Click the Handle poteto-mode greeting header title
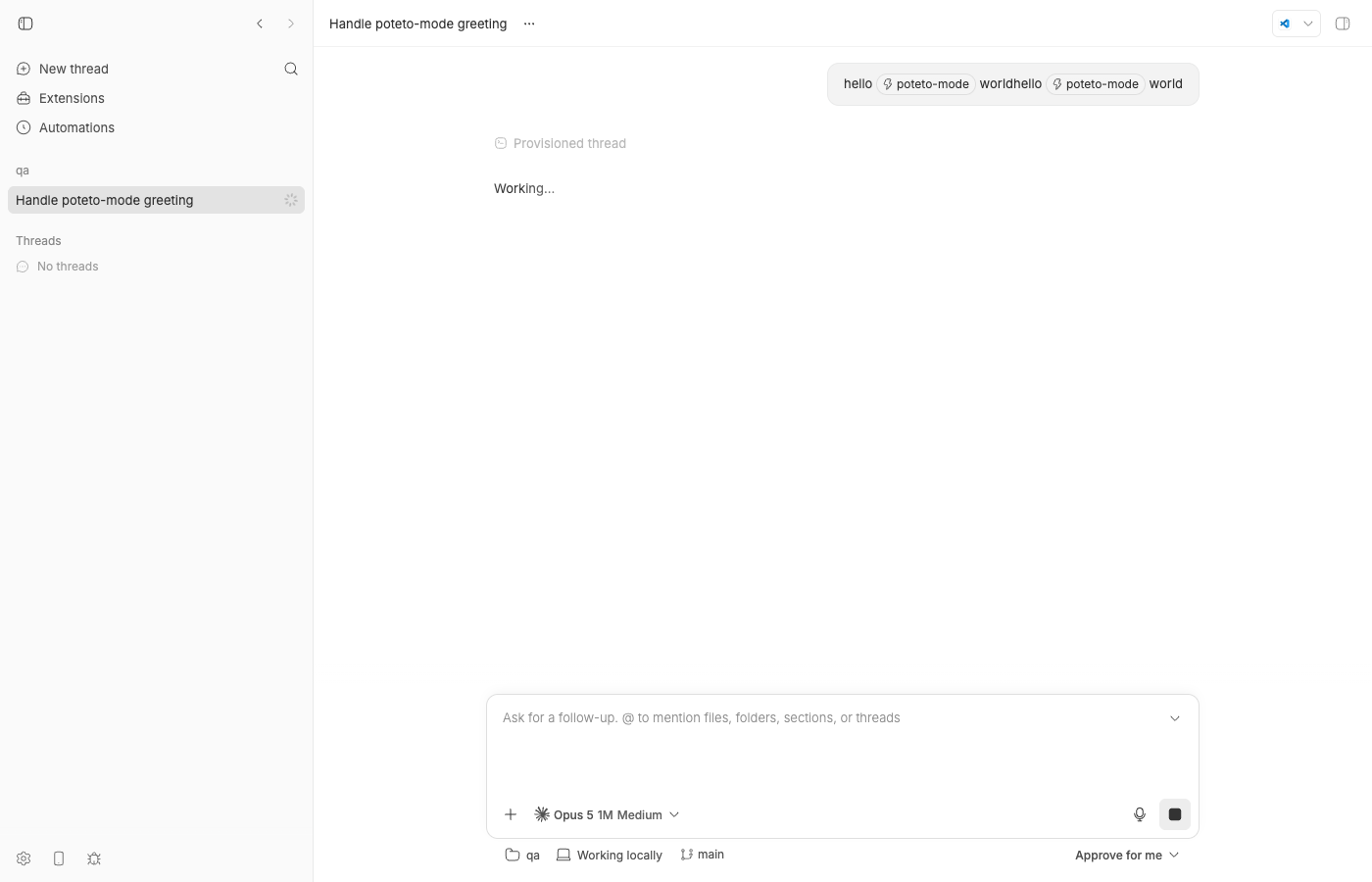Screen dimensions: 1372x882 coord(417,24)
